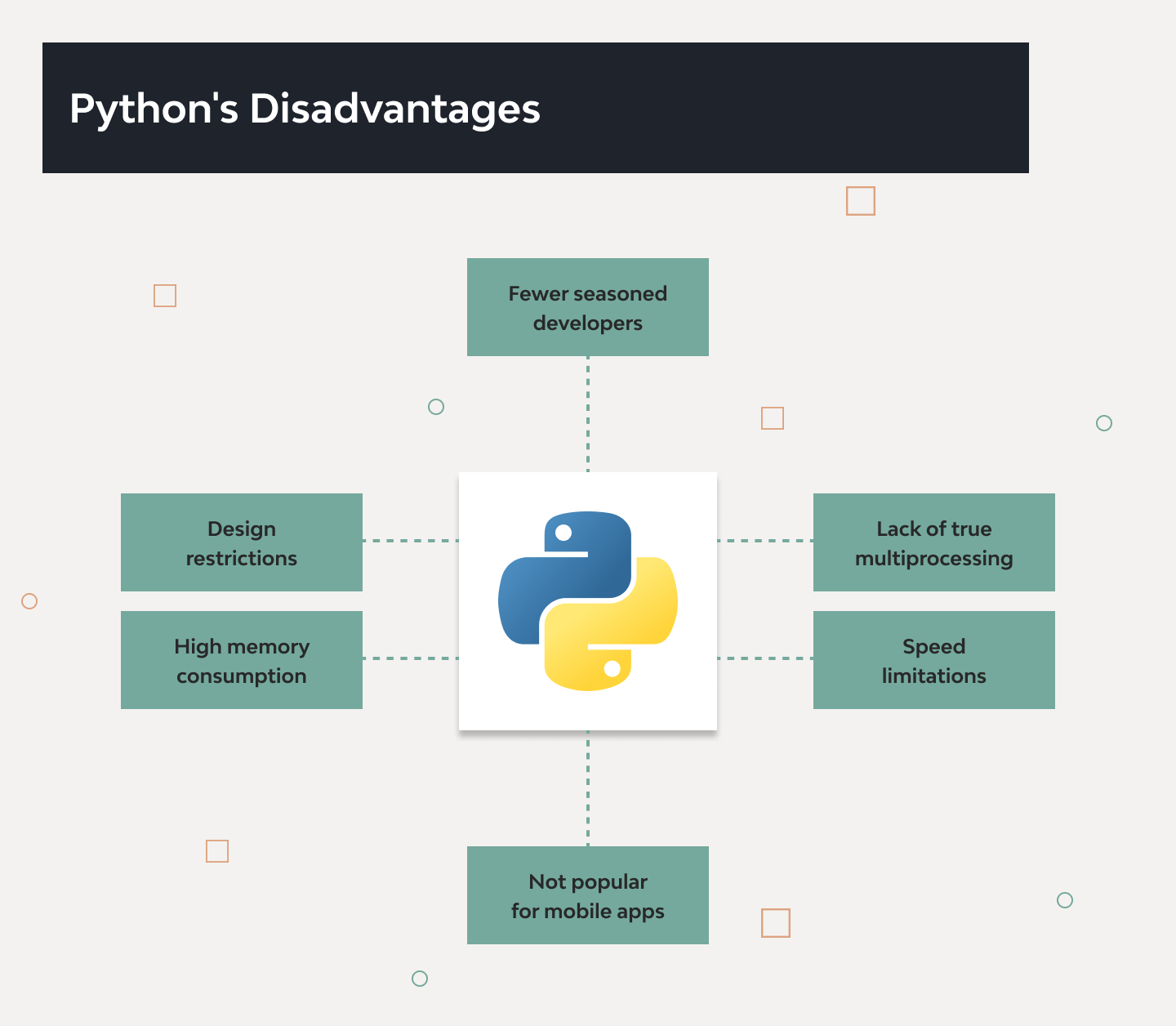Viewport: 1176px width, 1026px height.
Task: Select the 'High memory consumption' box
Action: (x=242, y=660)
